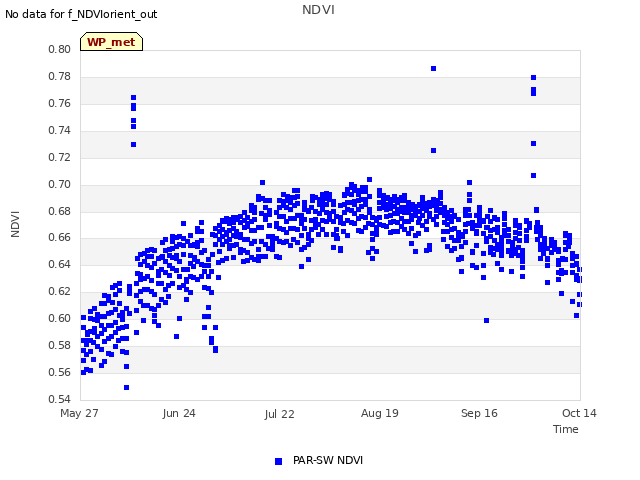The height and width of the screenshot is (480, 640).
Task: Click the vertical NDVI axis label
Action: point(15,224)
